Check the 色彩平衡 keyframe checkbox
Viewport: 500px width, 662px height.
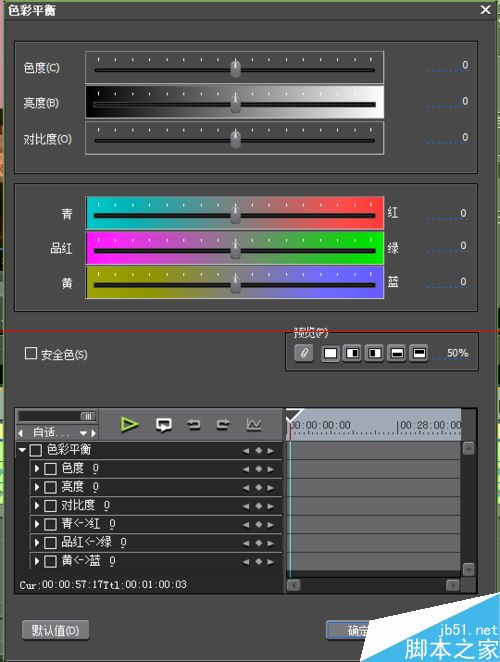(x=36, y=450)
